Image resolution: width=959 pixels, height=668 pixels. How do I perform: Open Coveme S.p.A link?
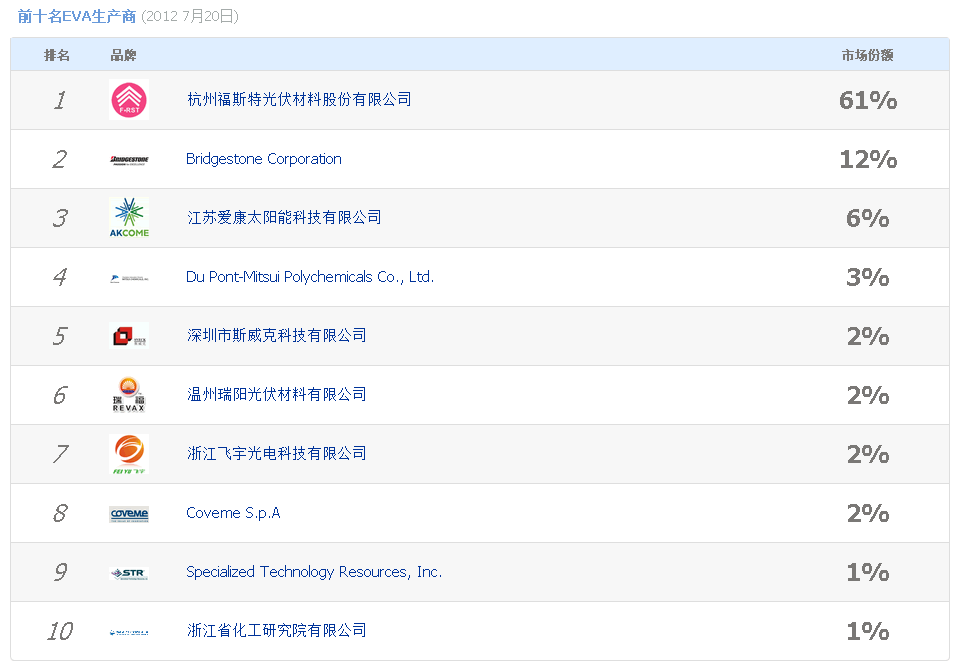pos(233,513)
